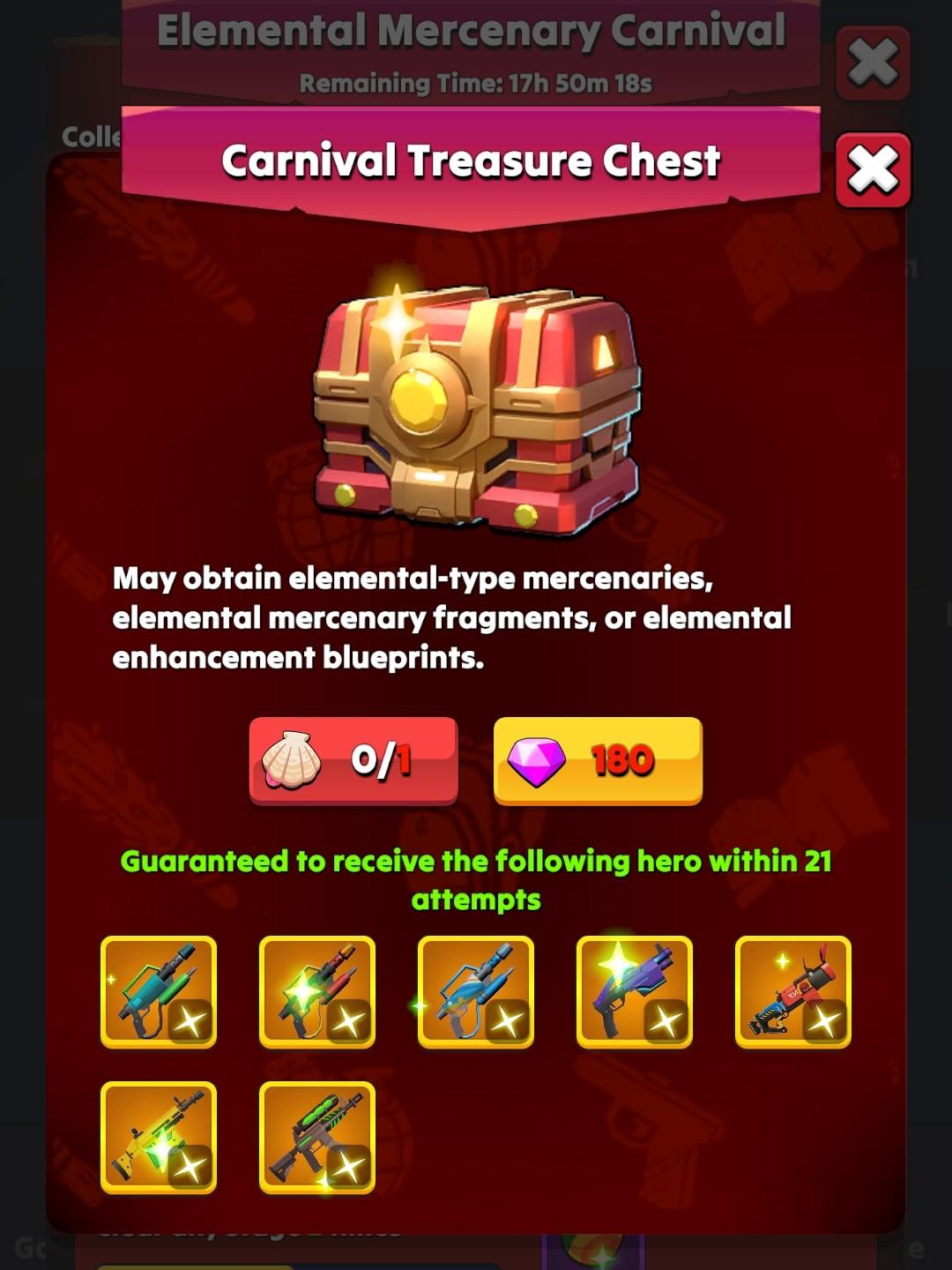The width and height of the screenshot is (952, 1270).
Task: Open chest using the 0/1 shell button
Action: (353, 760)
